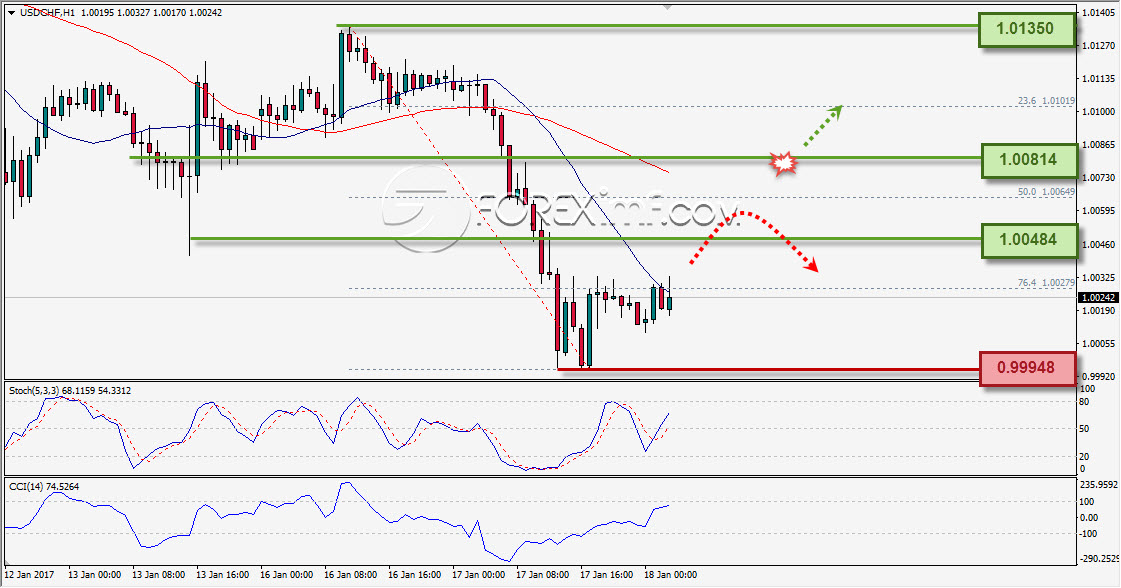Click the 13 Jan 16:00 time label
Screen dimensions: 1121x588
(x=222, y=574)
